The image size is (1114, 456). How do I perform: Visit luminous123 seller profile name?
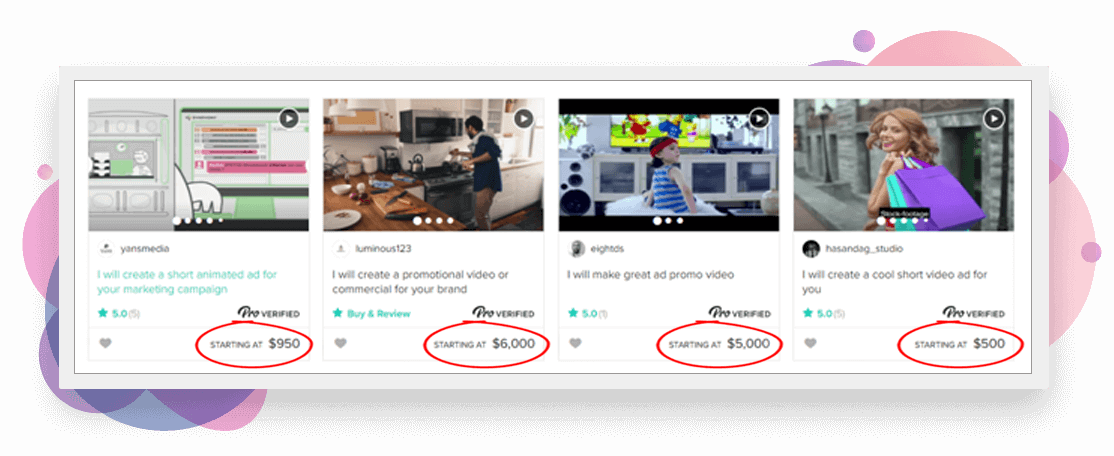tap(383, 249)
